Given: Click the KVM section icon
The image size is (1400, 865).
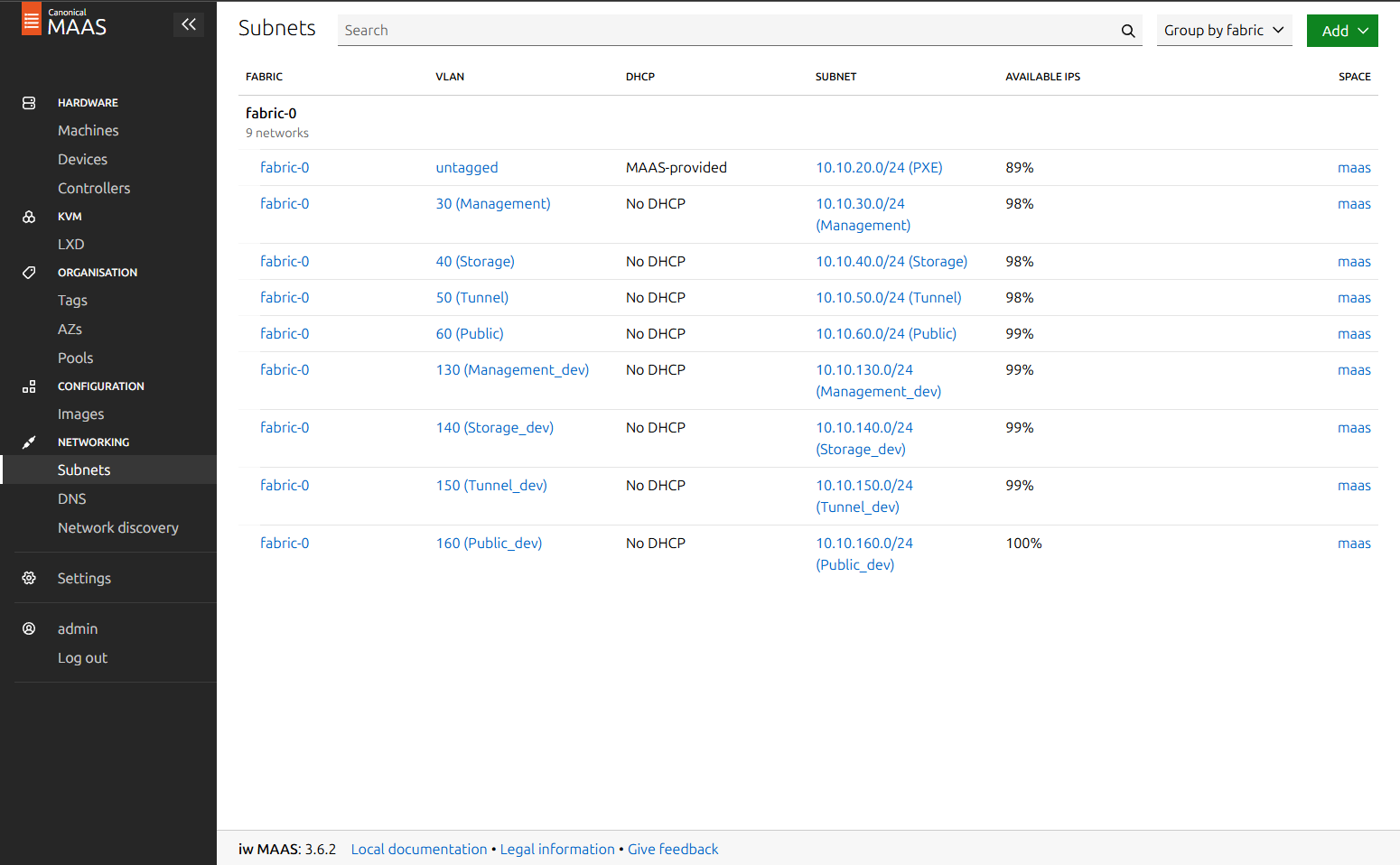Looking at the screenshot, I should (x=29, y=217).
